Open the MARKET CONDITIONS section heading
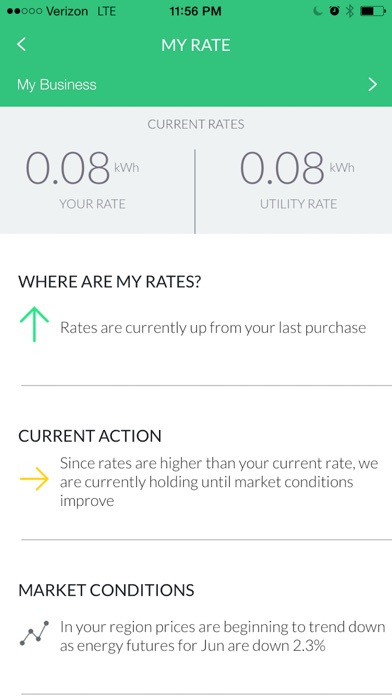 tap(106, 590)
